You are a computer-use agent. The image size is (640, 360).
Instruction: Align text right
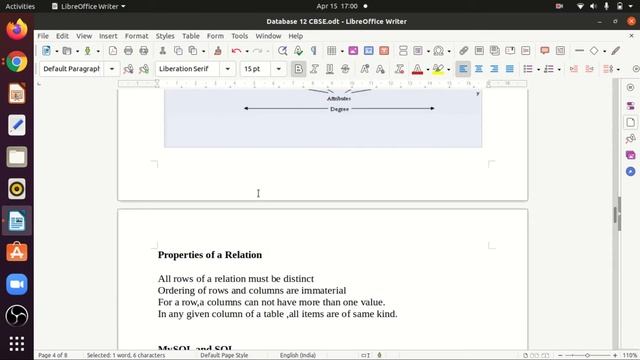(494, 69)
